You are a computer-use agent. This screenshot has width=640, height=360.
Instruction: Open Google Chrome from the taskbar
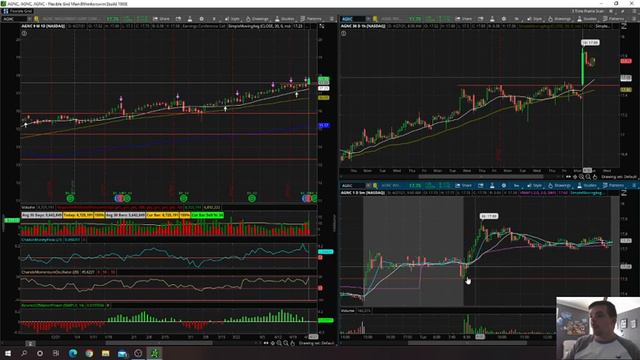coord(89,353)
